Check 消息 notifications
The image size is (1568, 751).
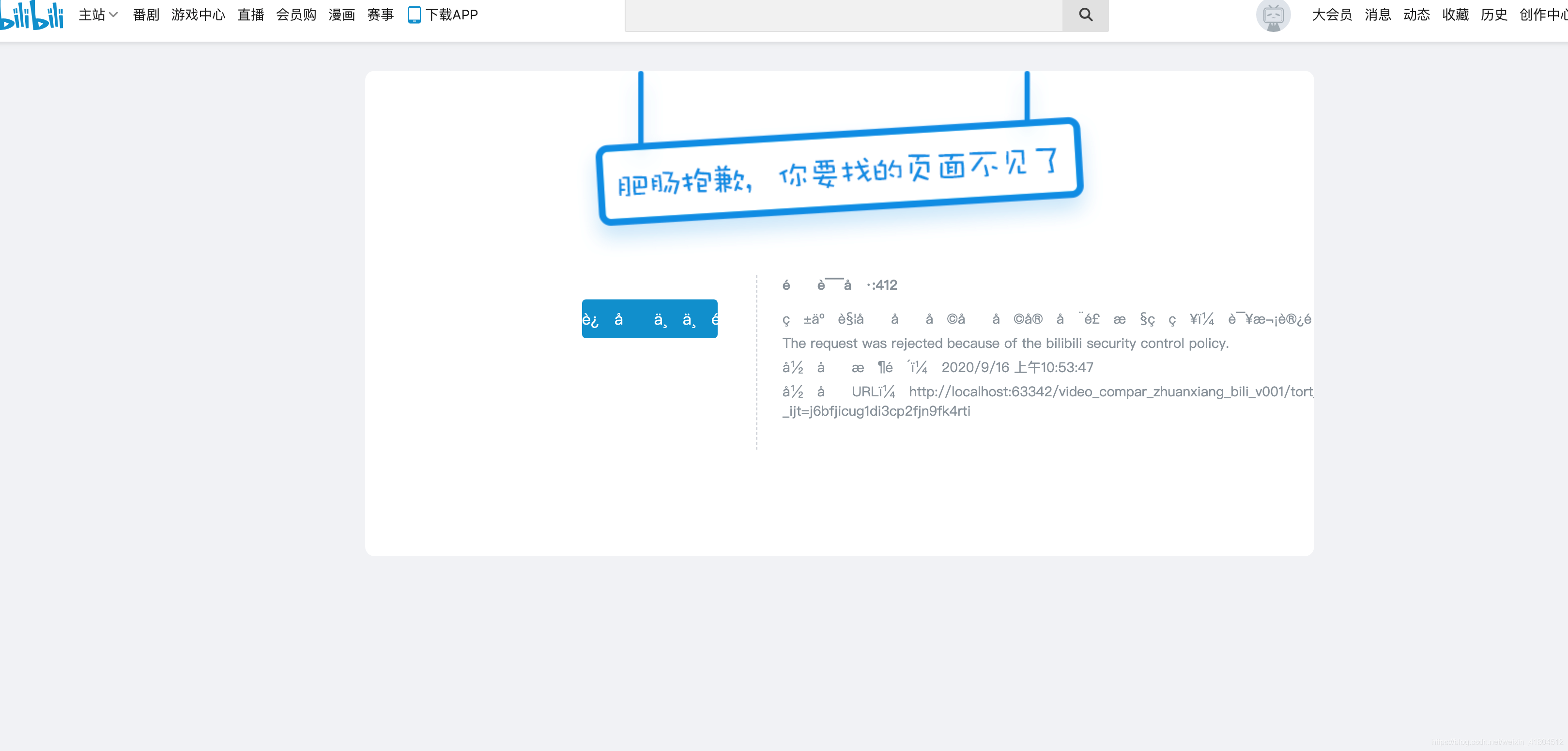pyautogui.click(x=1378, y=15)
